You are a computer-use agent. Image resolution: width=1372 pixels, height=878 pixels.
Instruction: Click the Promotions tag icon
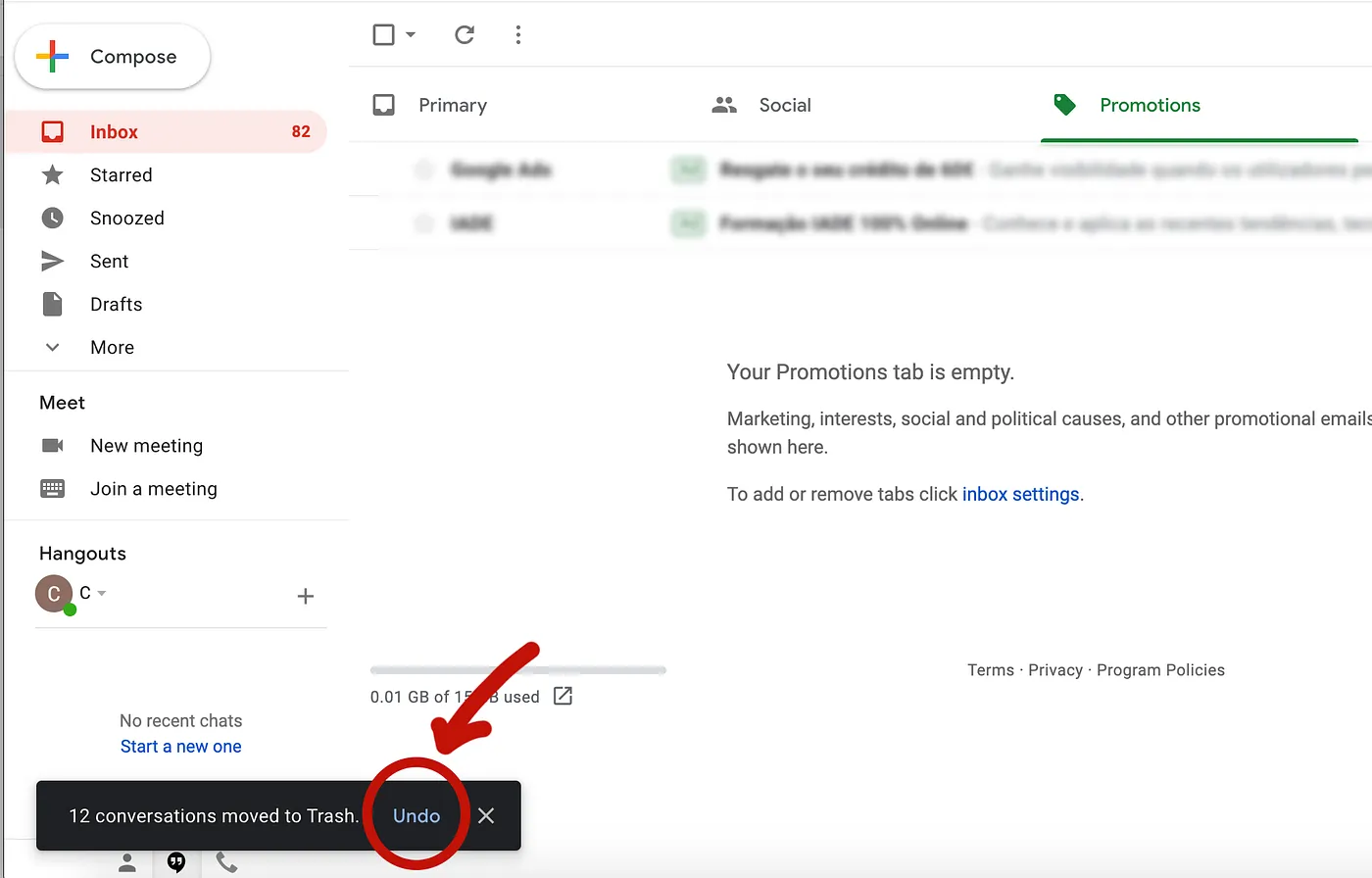point(1064,105)
